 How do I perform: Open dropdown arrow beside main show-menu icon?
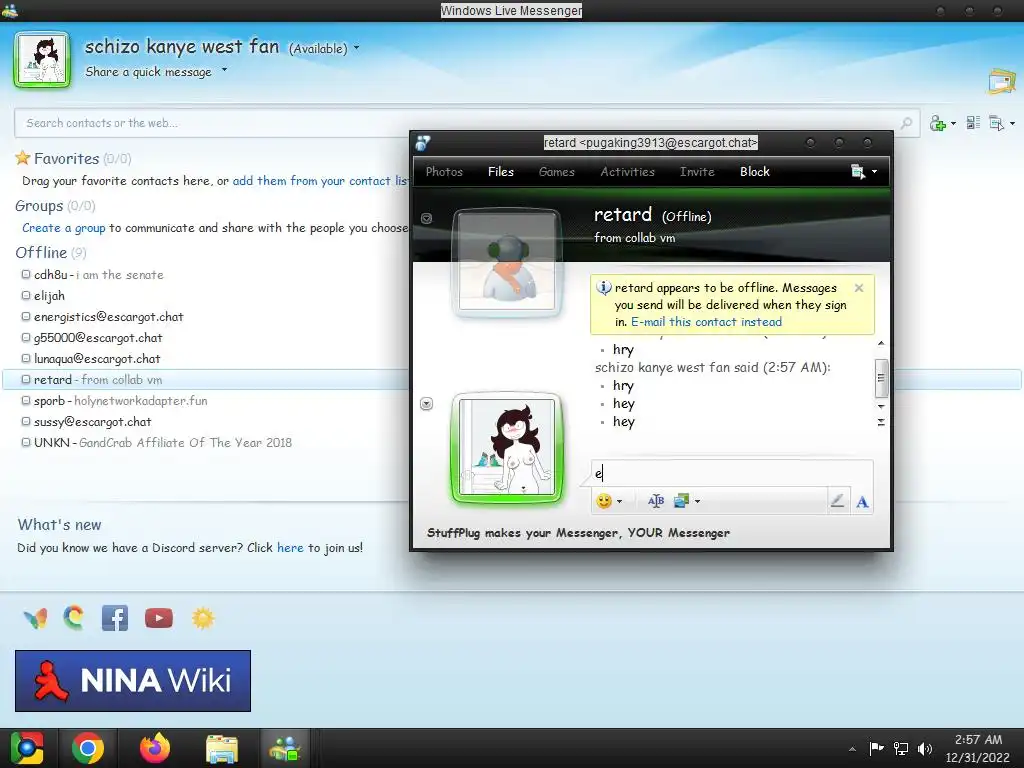[x=1012, y=123]
